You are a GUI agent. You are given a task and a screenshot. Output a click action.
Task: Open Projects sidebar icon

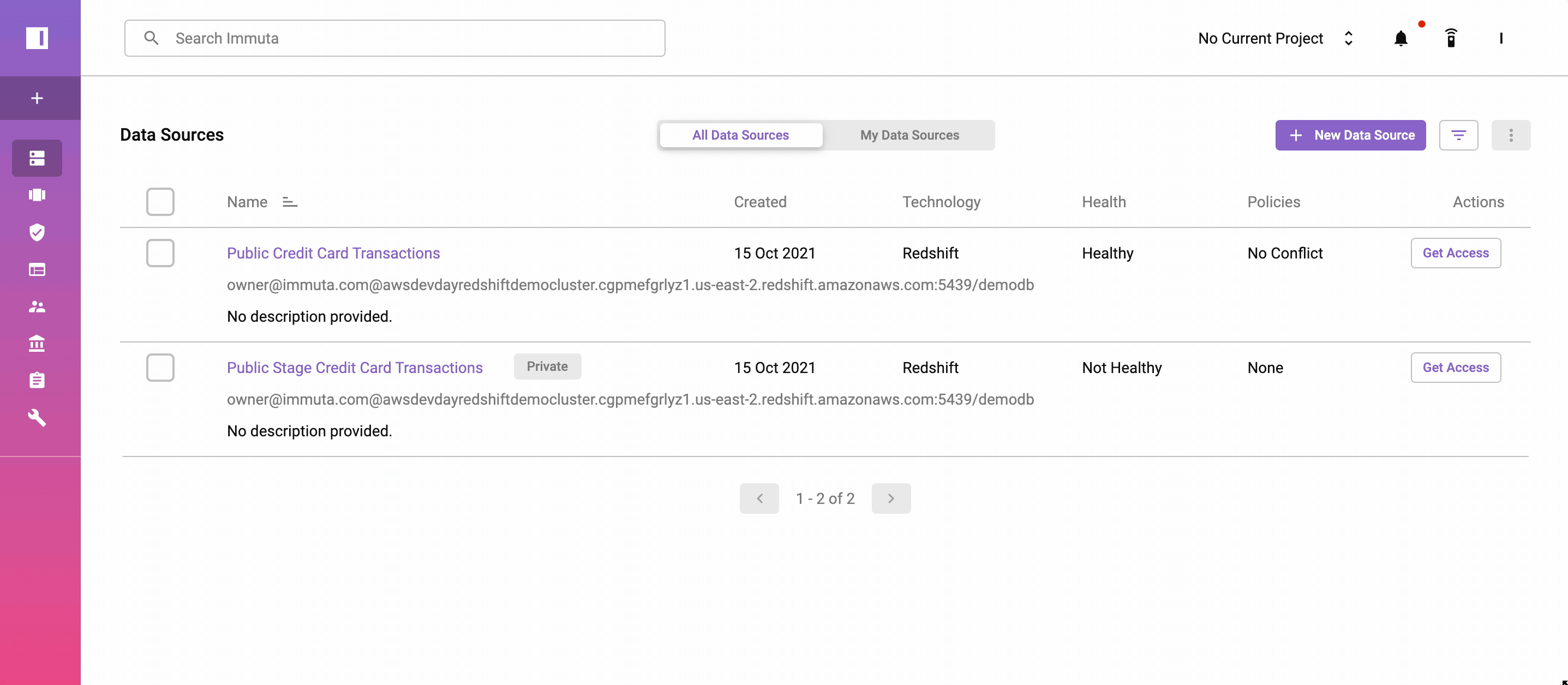tap(37, 195)
